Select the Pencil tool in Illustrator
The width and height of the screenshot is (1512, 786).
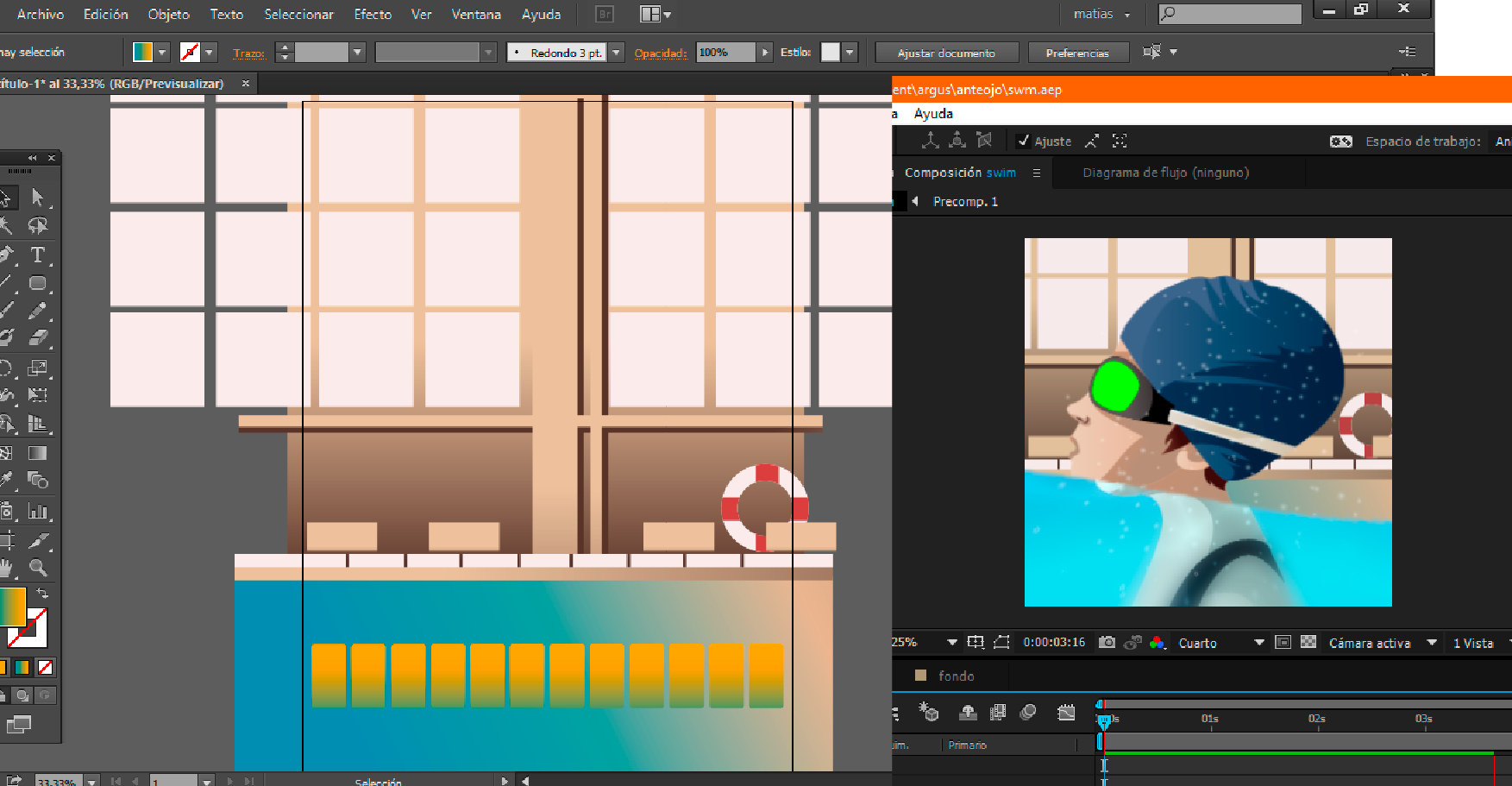click(37, 311)
